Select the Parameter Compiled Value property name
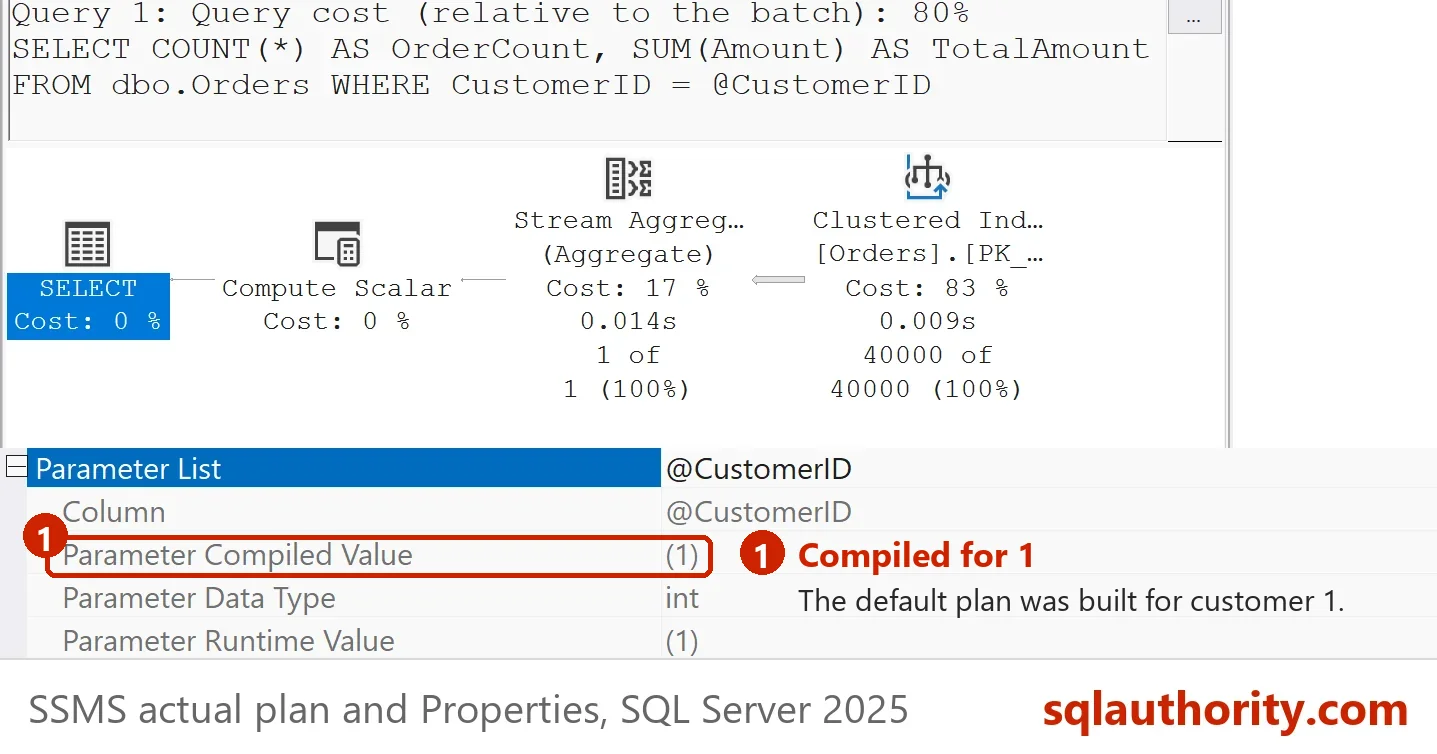The image size is (1437, 754). point(238,555)
